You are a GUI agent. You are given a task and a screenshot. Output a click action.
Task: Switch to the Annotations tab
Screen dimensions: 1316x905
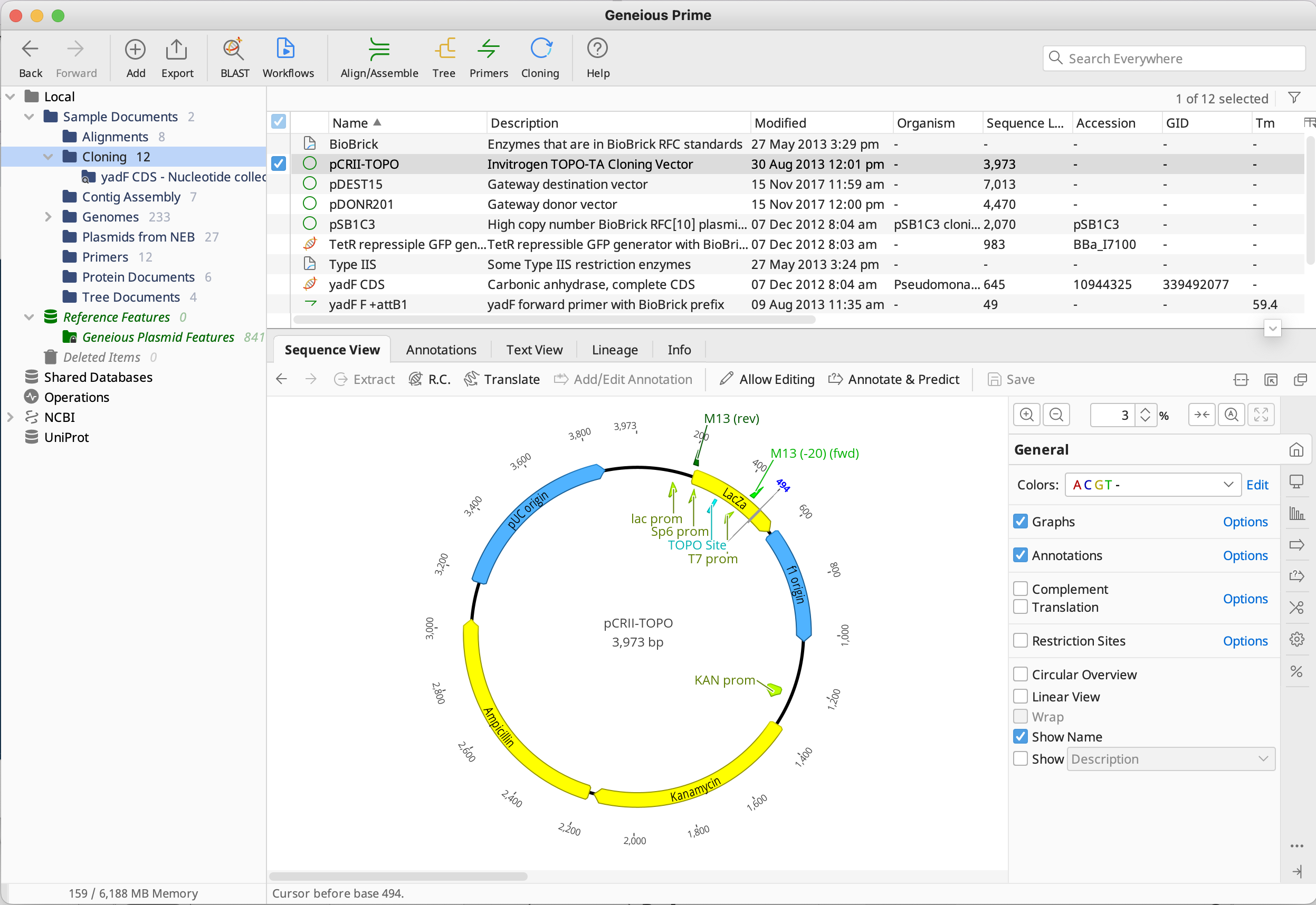(x=441, y=350)
